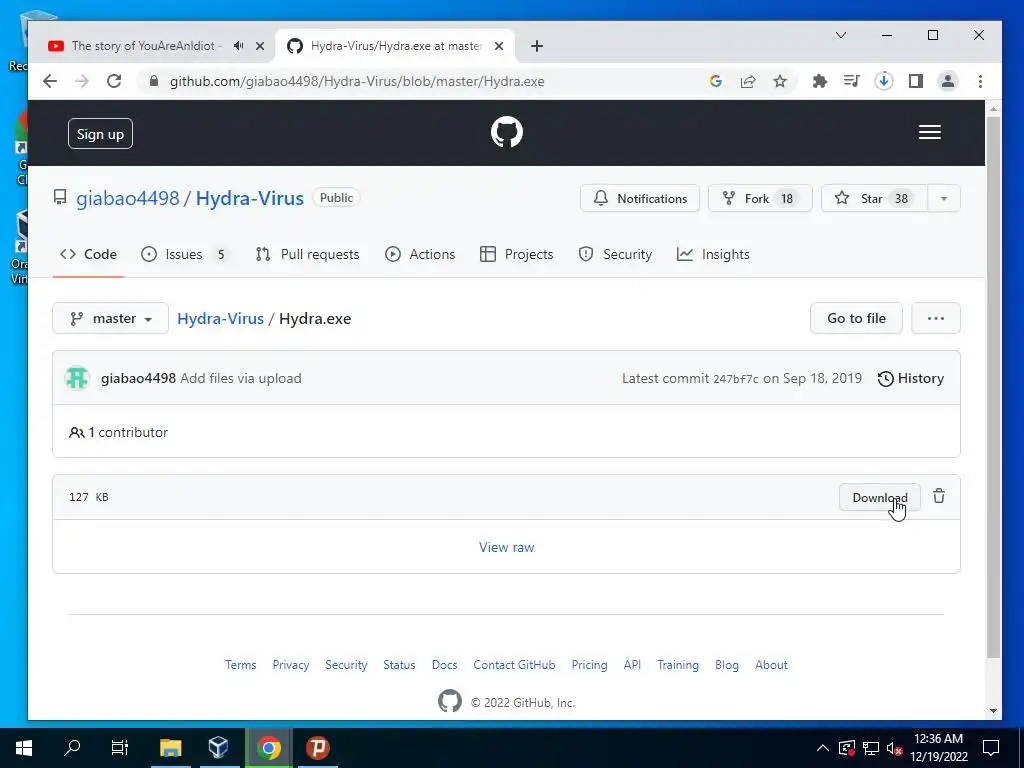Click the Google Translate icon in the address bar
Screen dimensions: 1024x768
point(716,81)
